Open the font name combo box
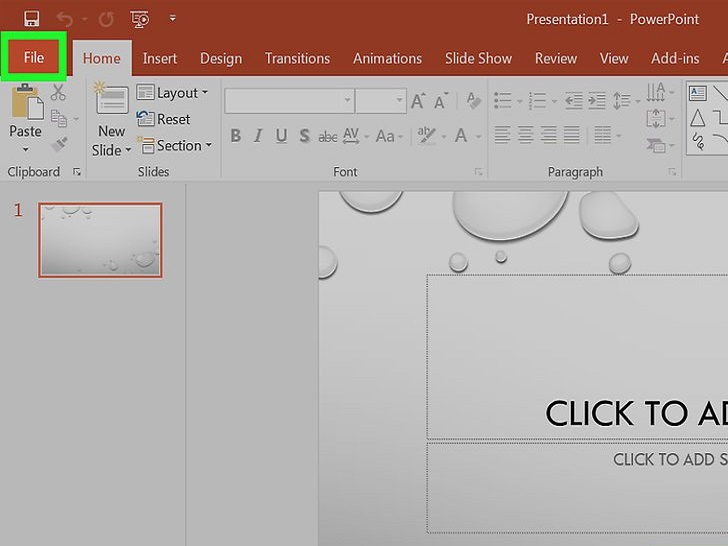728x546 pixels. (x=289, y=101)
